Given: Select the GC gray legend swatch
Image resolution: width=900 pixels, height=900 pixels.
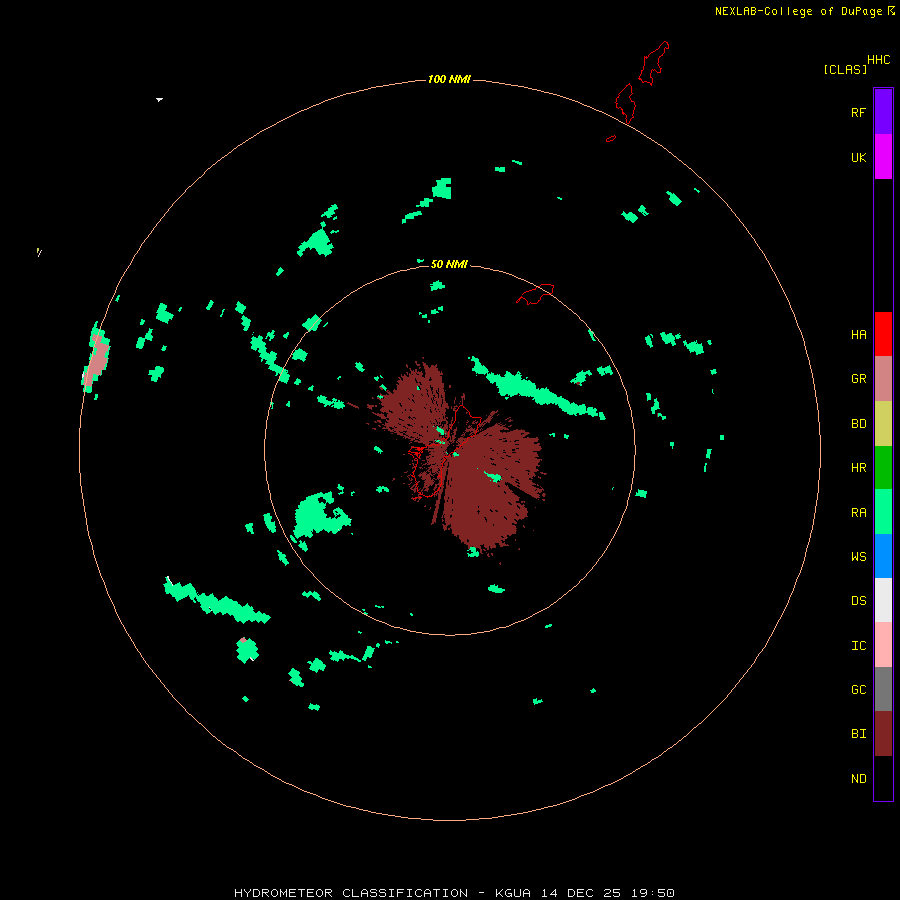Looking at the screenshot, I should pyautogui.click(x=883, y=689).
